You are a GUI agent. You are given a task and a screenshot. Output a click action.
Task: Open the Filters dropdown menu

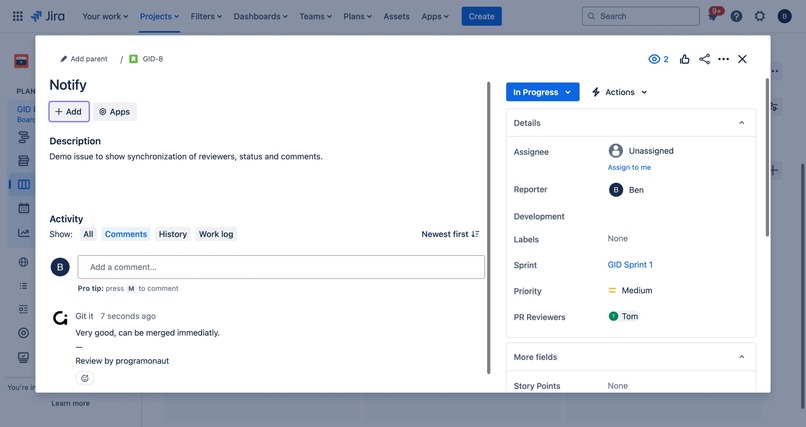(x=206, y=16)
